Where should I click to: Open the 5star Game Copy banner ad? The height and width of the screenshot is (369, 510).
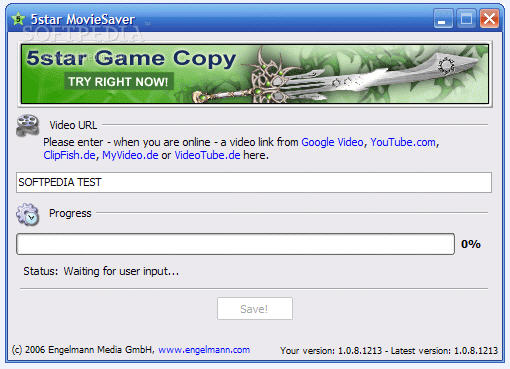(x=255, y=74)
